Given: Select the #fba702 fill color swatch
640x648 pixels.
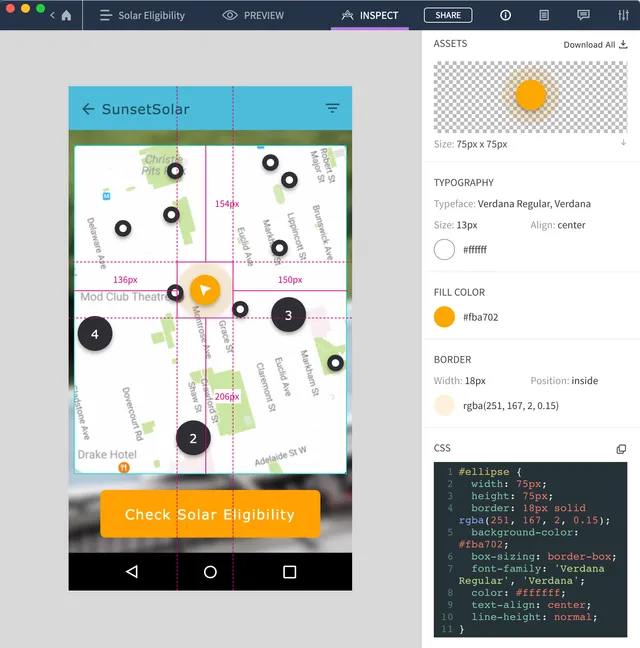Looking at the screenshot, I should [x=445, y=317].
